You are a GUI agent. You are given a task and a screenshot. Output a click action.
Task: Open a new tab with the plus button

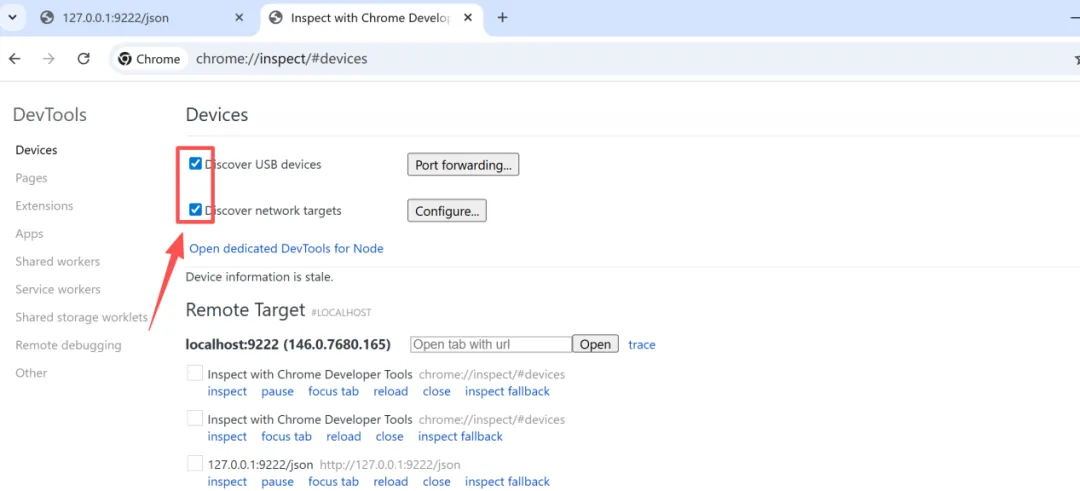point(502,18)
